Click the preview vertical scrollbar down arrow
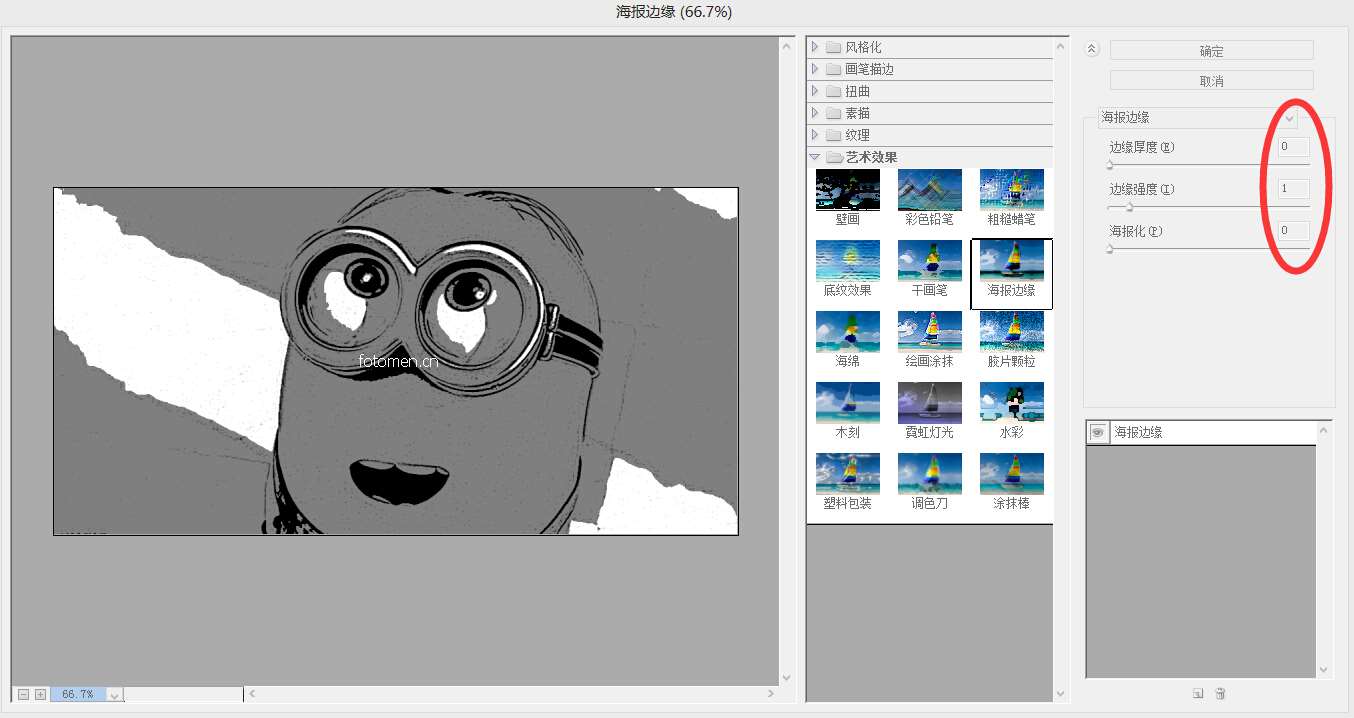The height and width of the screenshot is (718, 1354). [786, 677]
